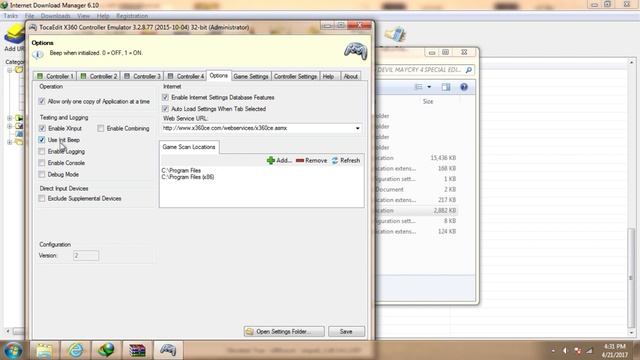Switch to the Controller 2 tab
This screenshot has height=360, width=640.
(99, 76)
